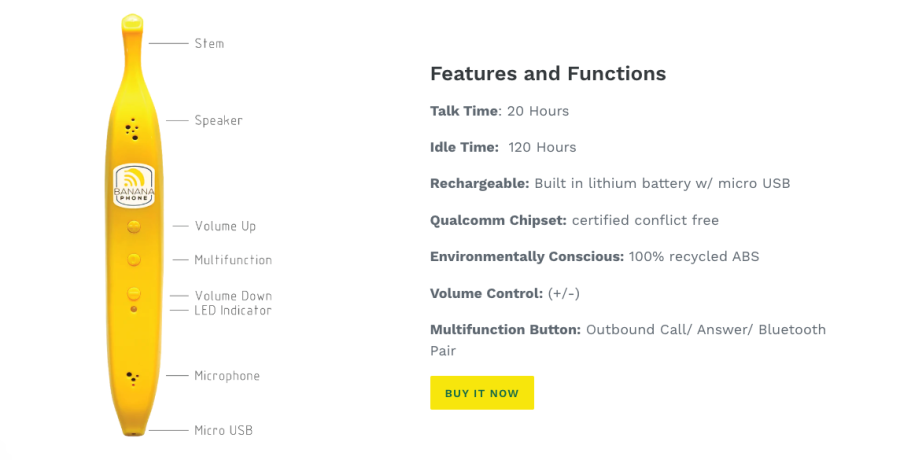The height and width of the screenshot is (460, 900).
Task: Click the Micro USB label text
Action: coord(223,431)
